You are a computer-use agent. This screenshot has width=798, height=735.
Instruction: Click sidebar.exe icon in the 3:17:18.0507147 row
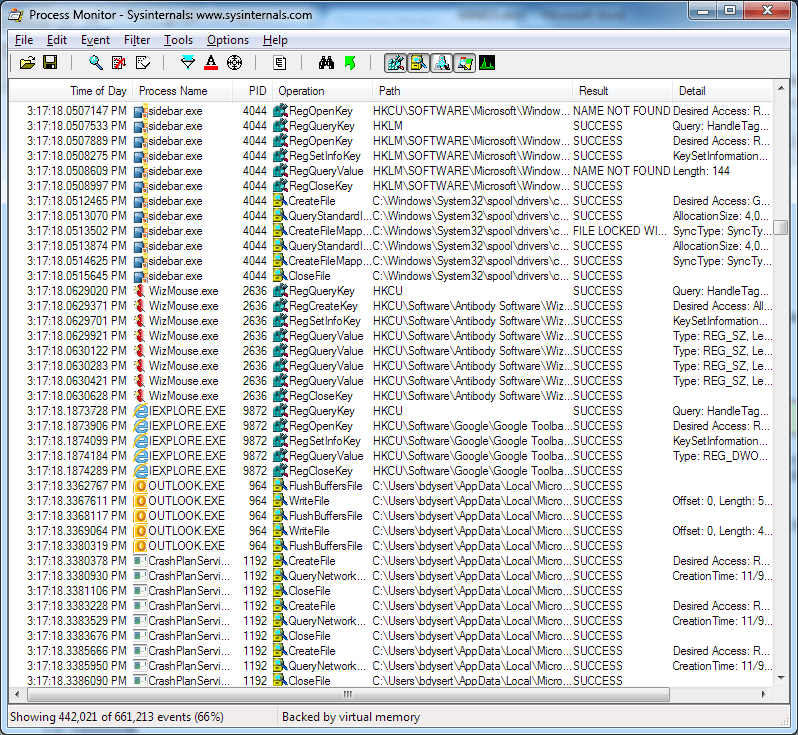pyautogui.click(x=140, y=111)
